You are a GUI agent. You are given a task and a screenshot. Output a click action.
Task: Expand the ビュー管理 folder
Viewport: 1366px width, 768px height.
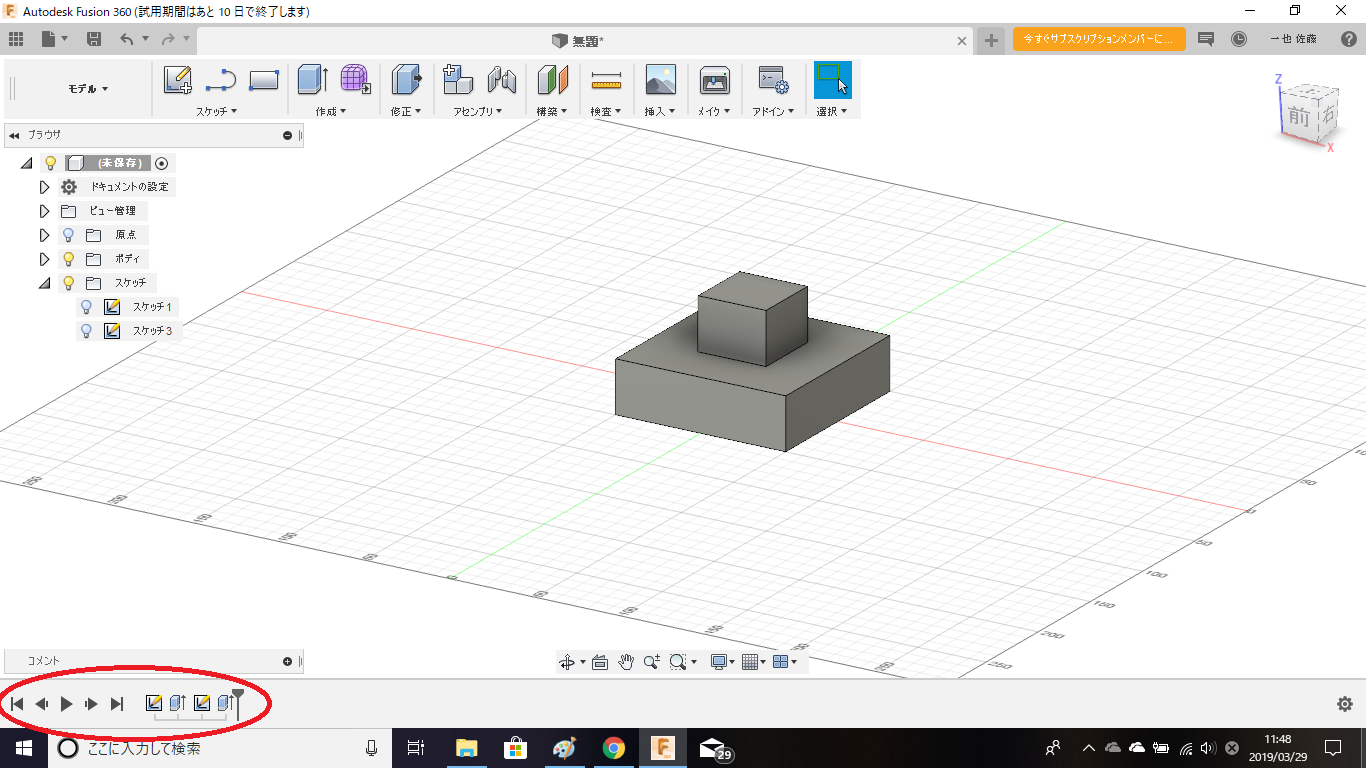coord(44,211)
